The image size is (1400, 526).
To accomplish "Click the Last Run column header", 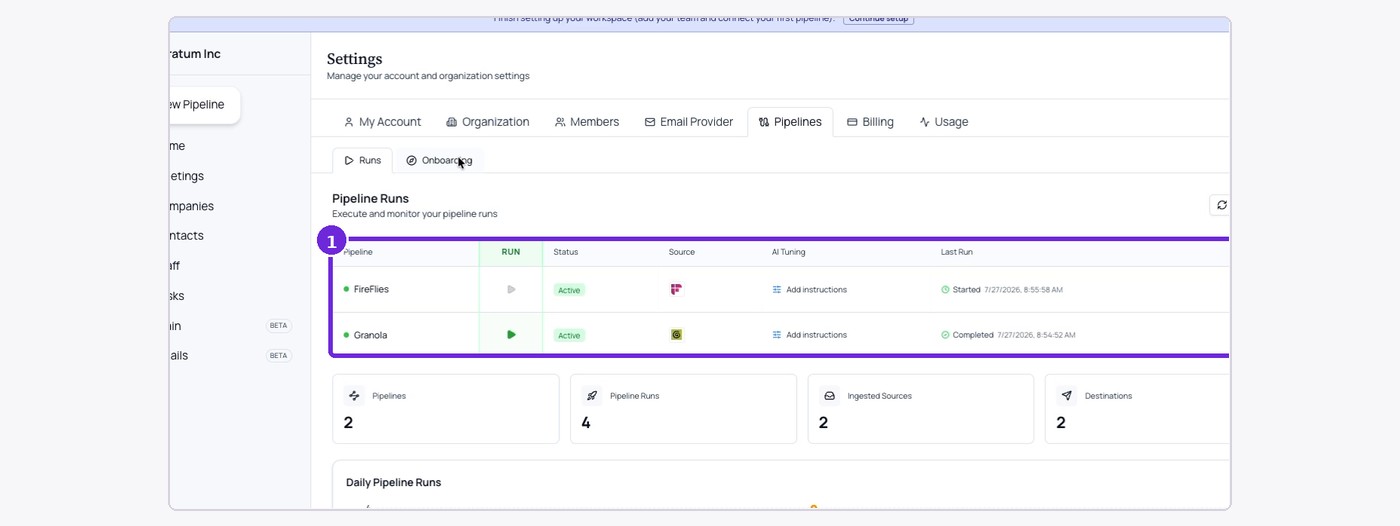I will coord(957,252).
